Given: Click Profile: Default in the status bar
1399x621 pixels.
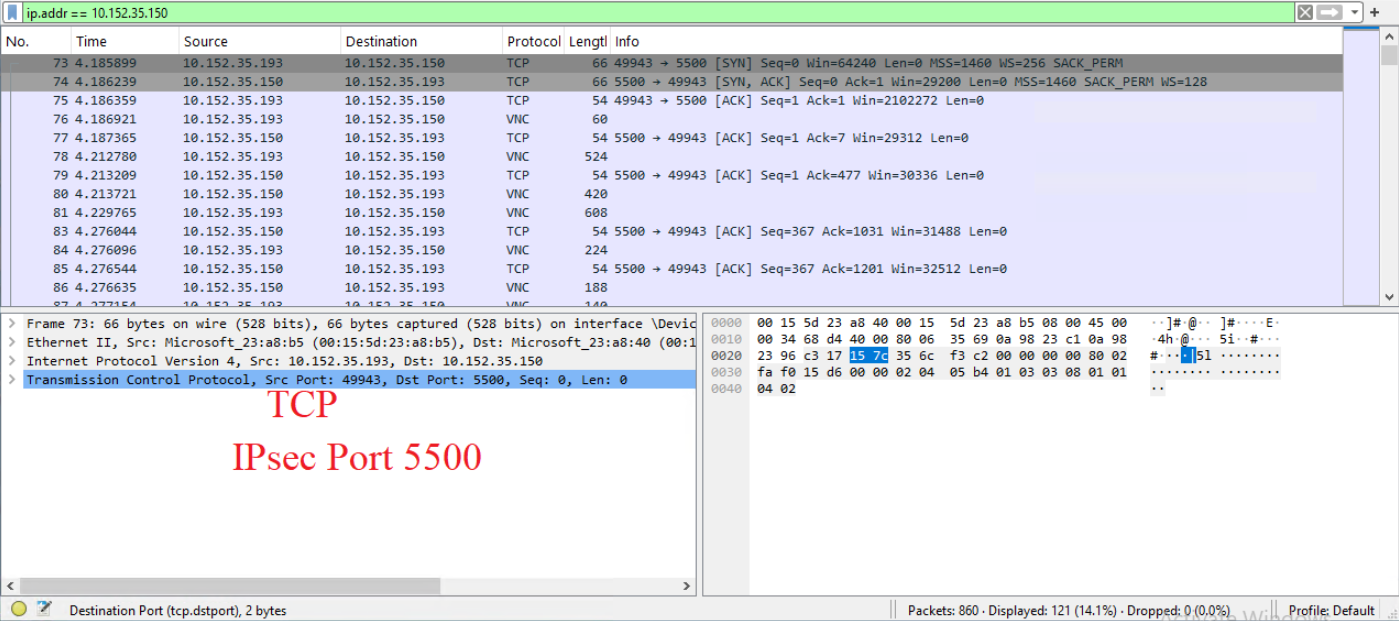Looking at the screenshot, I should tap(1331, 610).
